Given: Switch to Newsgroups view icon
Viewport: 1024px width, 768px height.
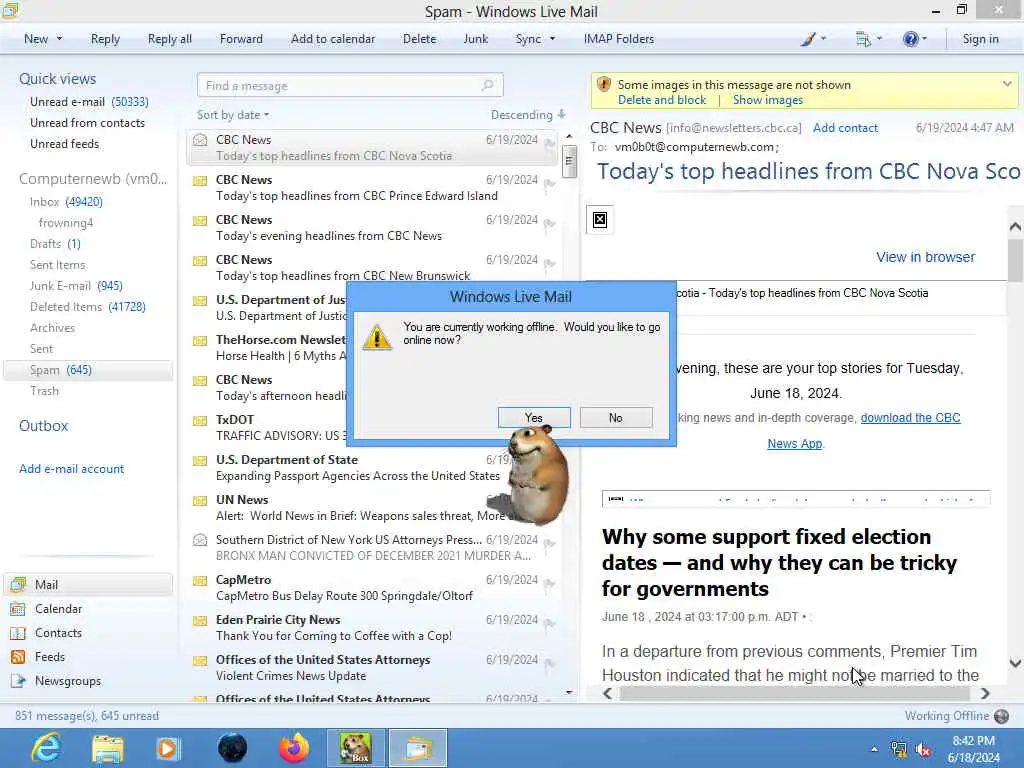Looking at the screenshot, I should (x=18, y=681).
